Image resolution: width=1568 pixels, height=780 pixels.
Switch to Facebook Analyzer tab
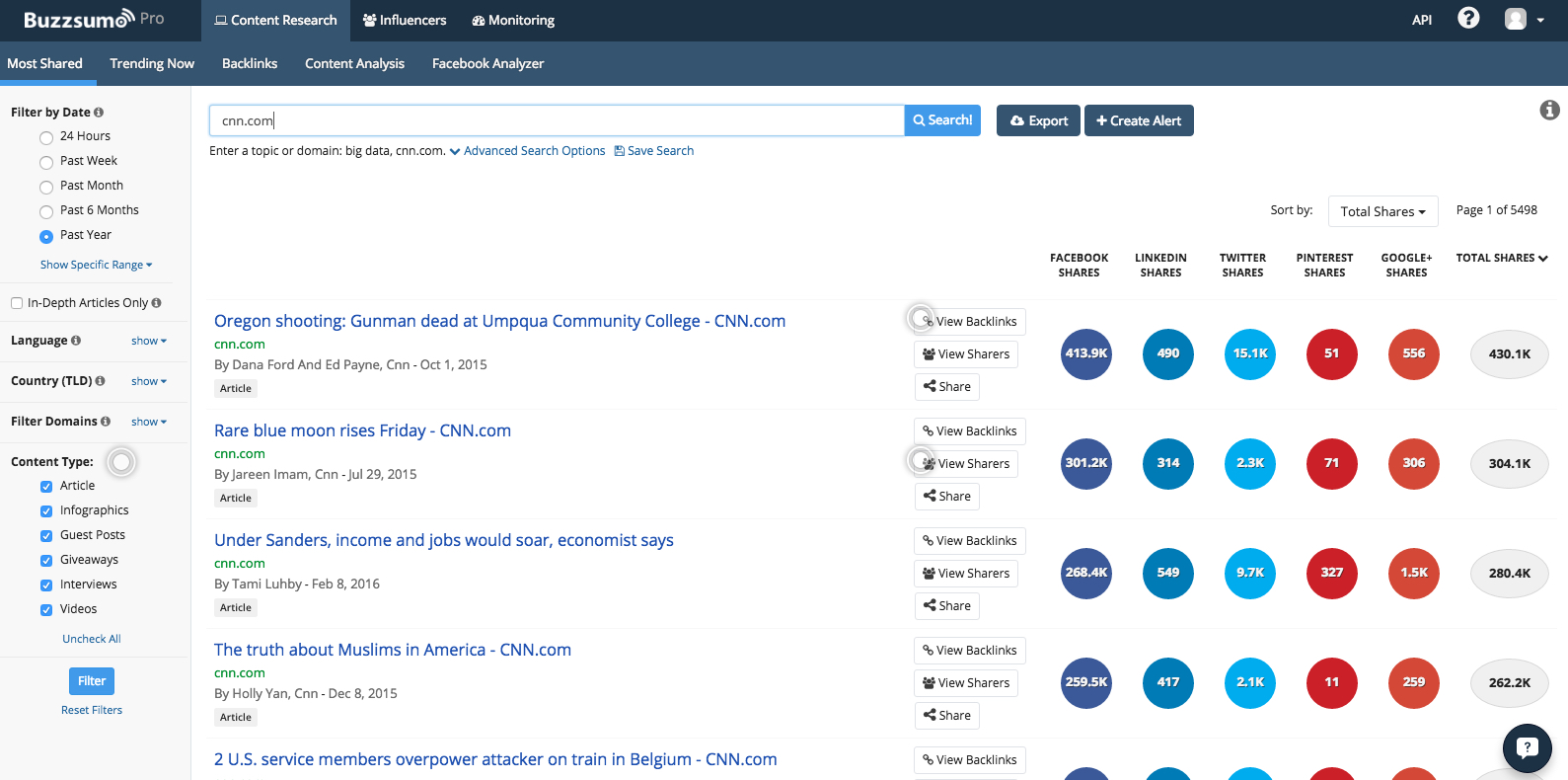[487, 63]
